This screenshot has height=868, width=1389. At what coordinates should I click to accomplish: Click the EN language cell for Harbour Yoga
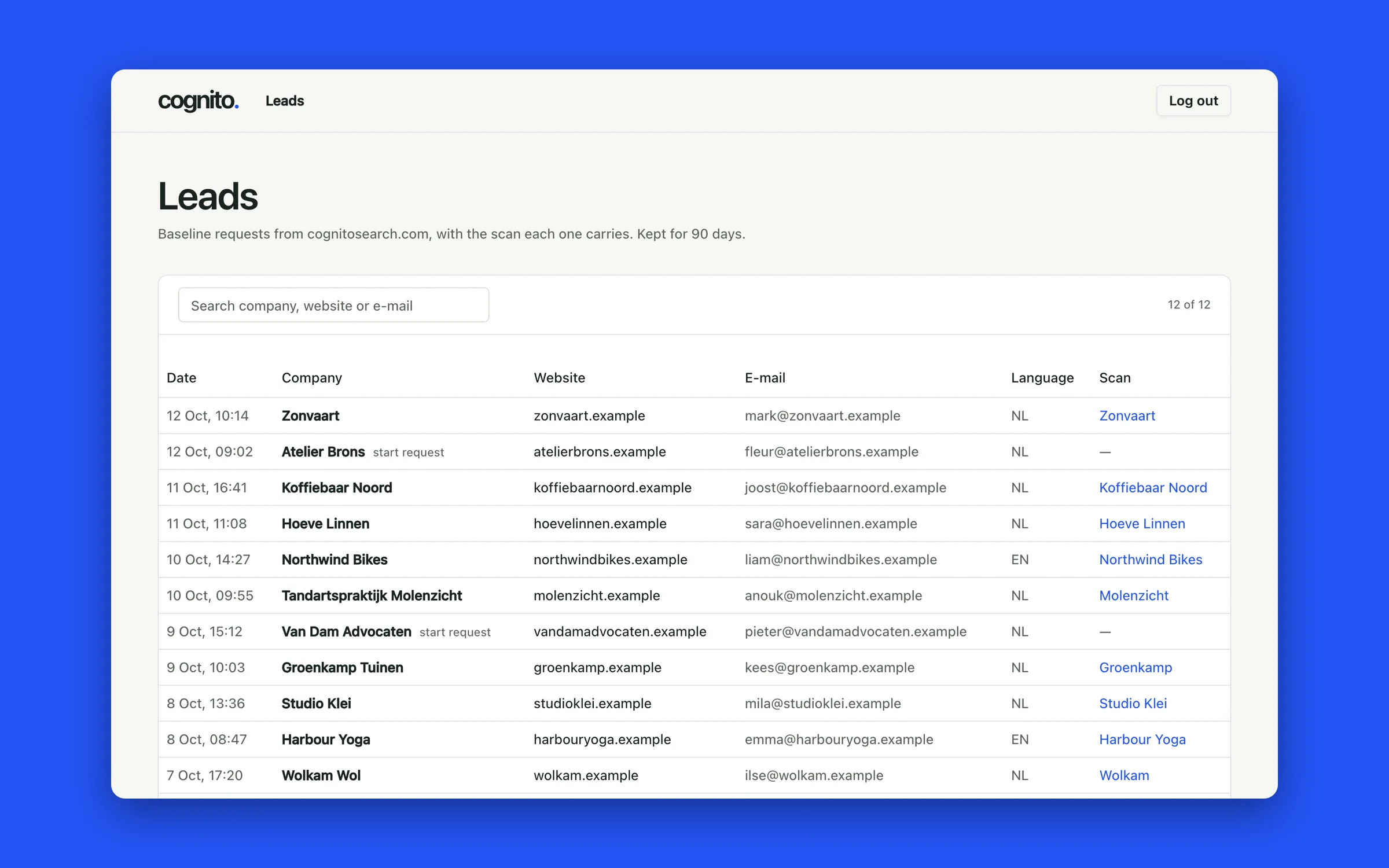tap(1019, 739)
